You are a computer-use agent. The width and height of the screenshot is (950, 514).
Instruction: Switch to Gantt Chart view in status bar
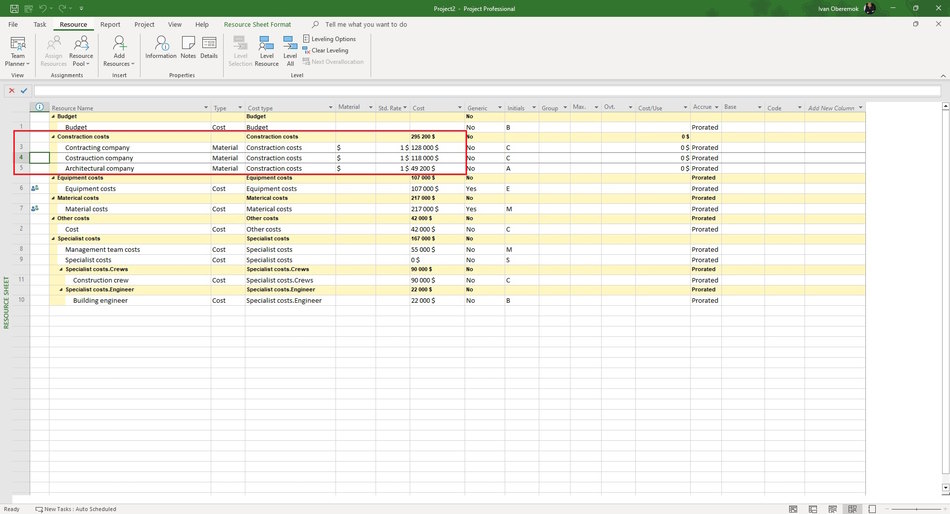[793, 509]
